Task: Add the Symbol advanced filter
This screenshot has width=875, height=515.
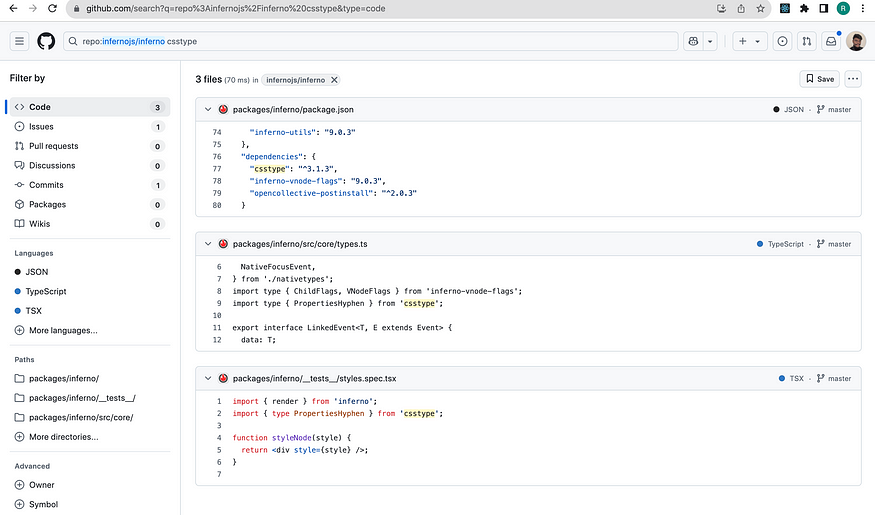Action: pos(36,504)
